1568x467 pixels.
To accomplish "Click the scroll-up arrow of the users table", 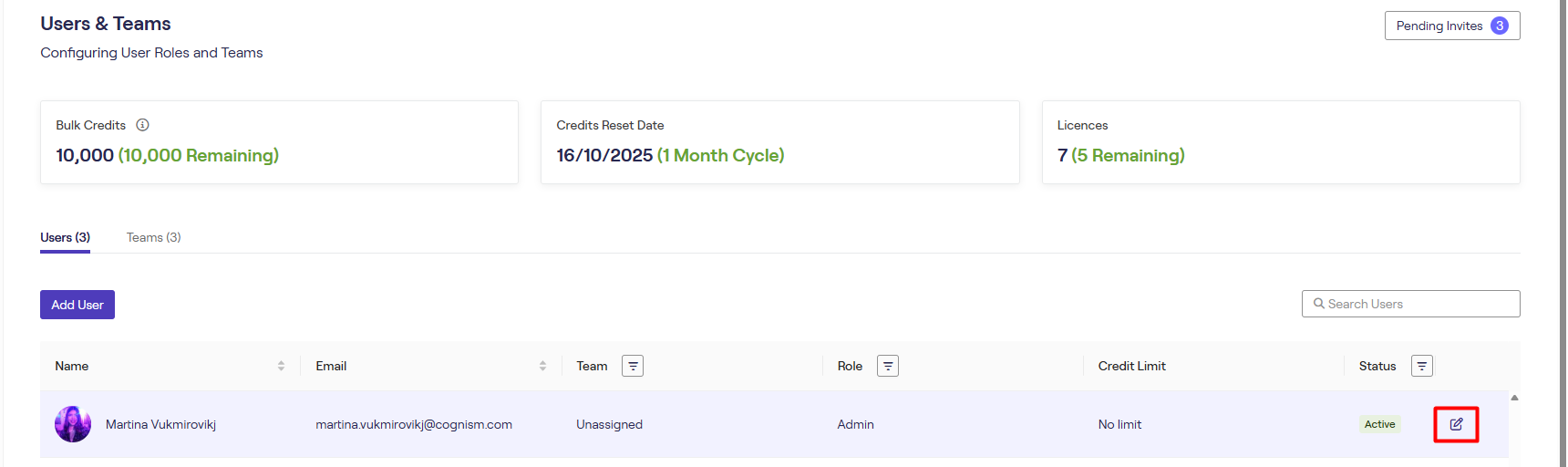I will coord(1514,398).
